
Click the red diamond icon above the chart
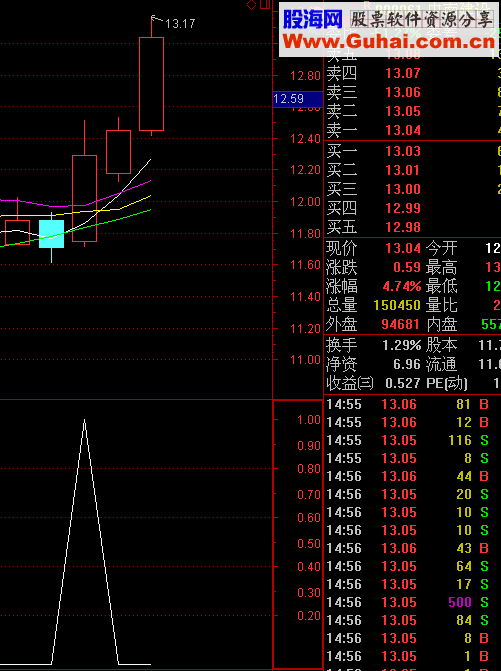252,5
